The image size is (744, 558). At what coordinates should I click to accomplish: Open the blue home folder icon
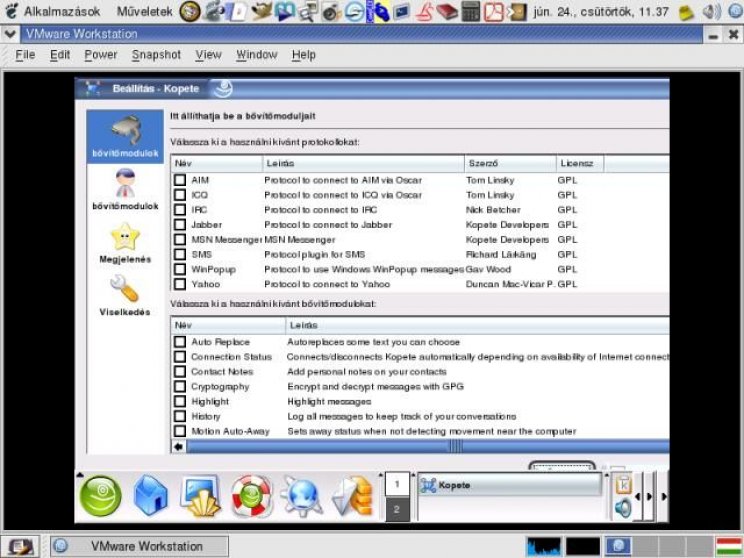pos(150,496)
